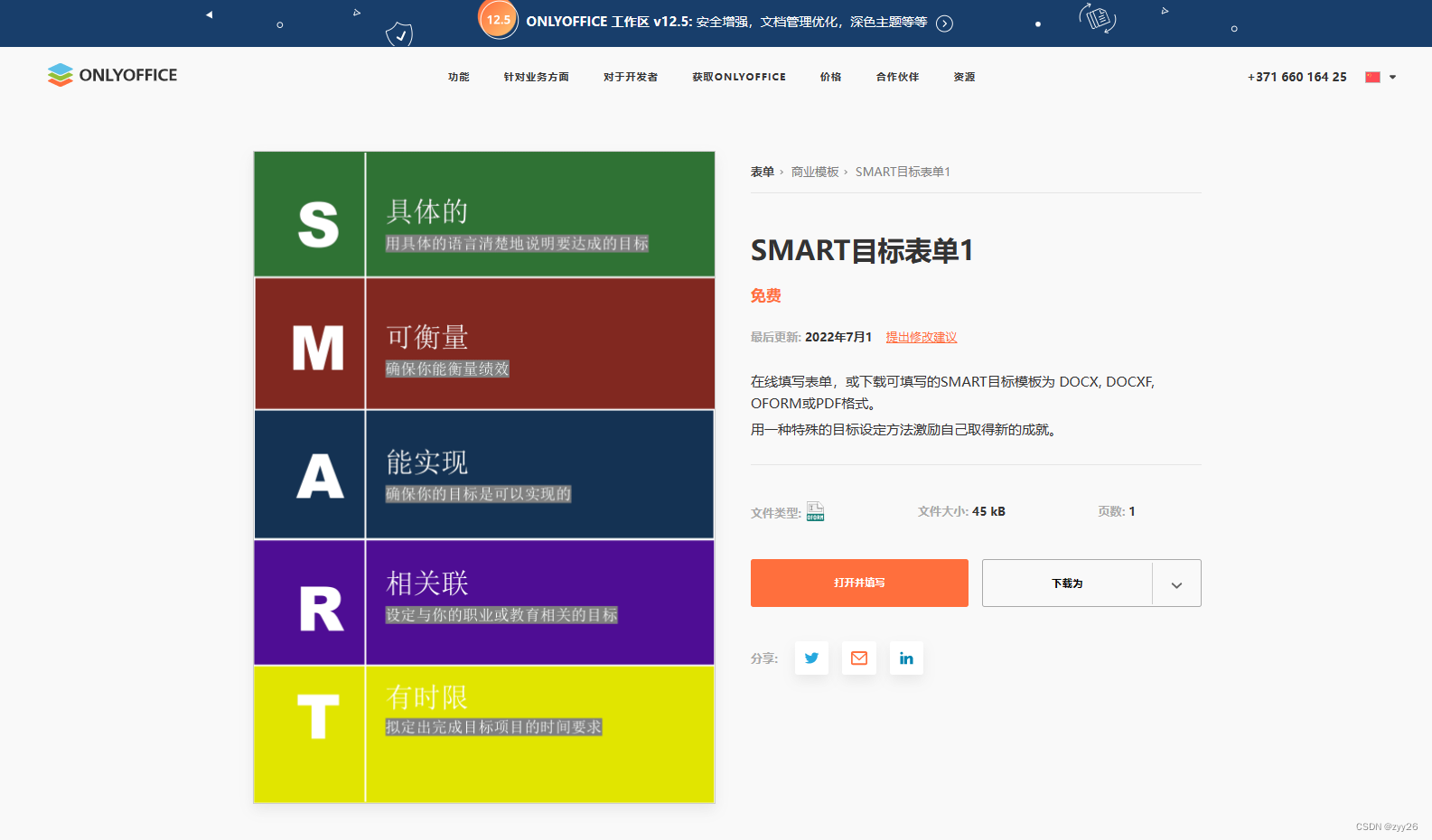Viewport: 1432px width, 840px height.
Task: Click the date 2022年7月1
Action: click(x=838, y=337)
